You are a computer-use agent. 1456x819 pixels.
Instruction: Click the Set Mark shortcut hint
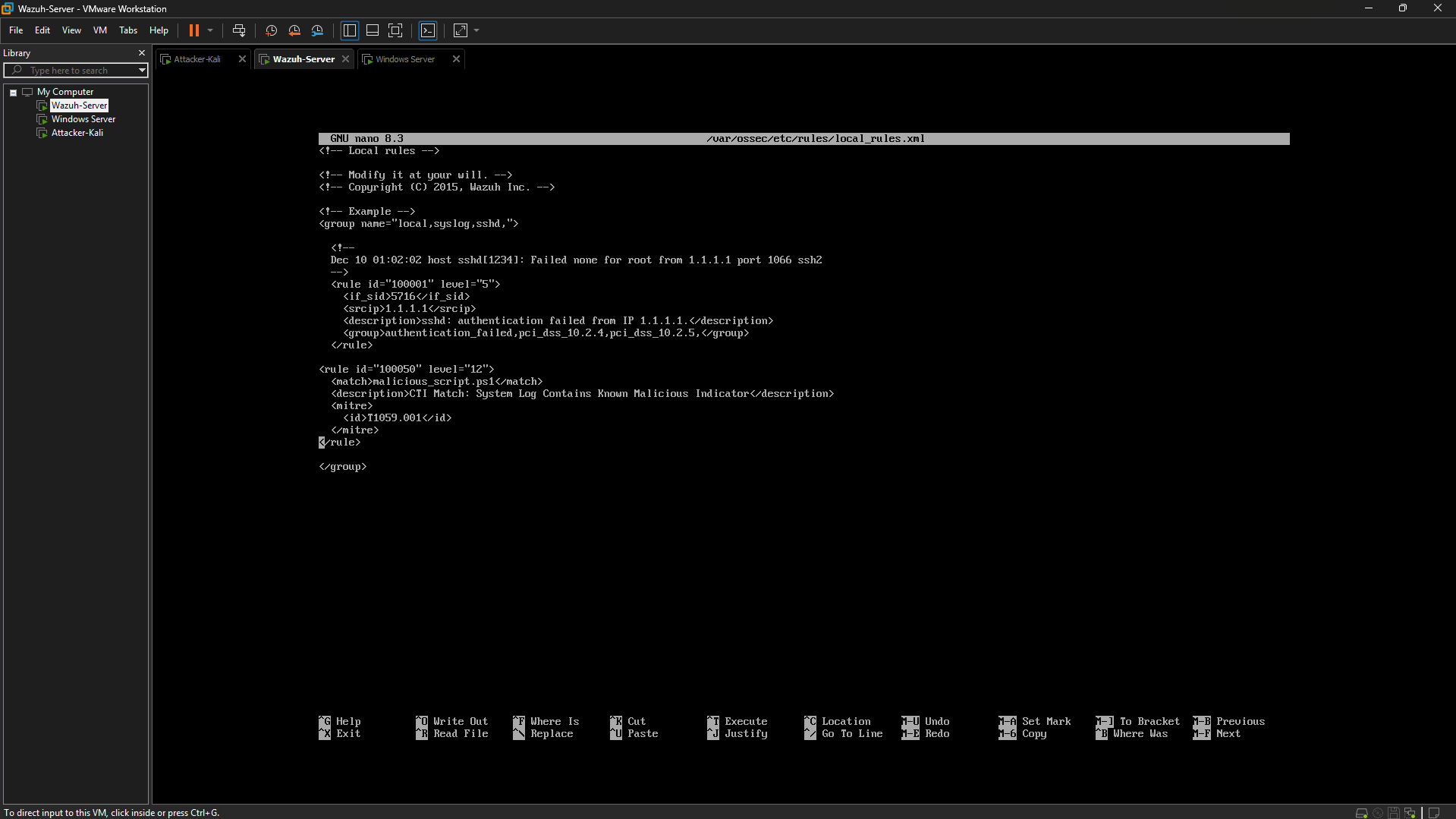point(1035,722)
